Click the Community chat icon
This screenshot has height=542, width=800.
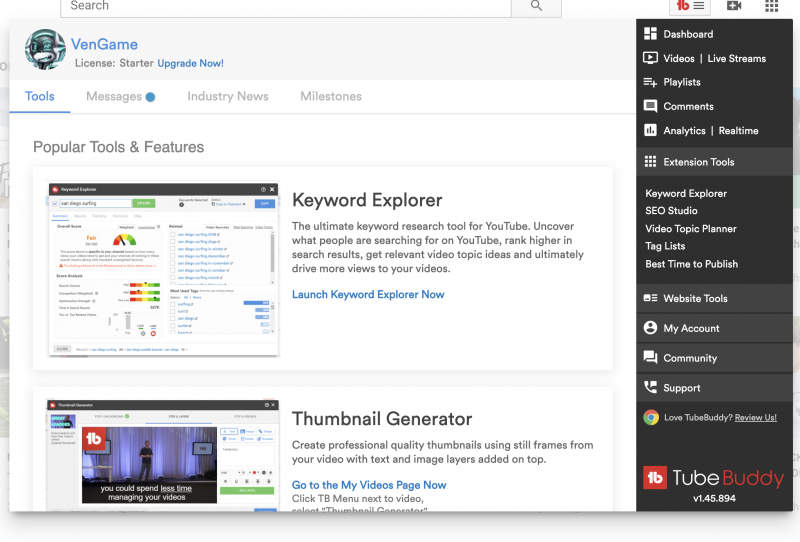[651, 358]
